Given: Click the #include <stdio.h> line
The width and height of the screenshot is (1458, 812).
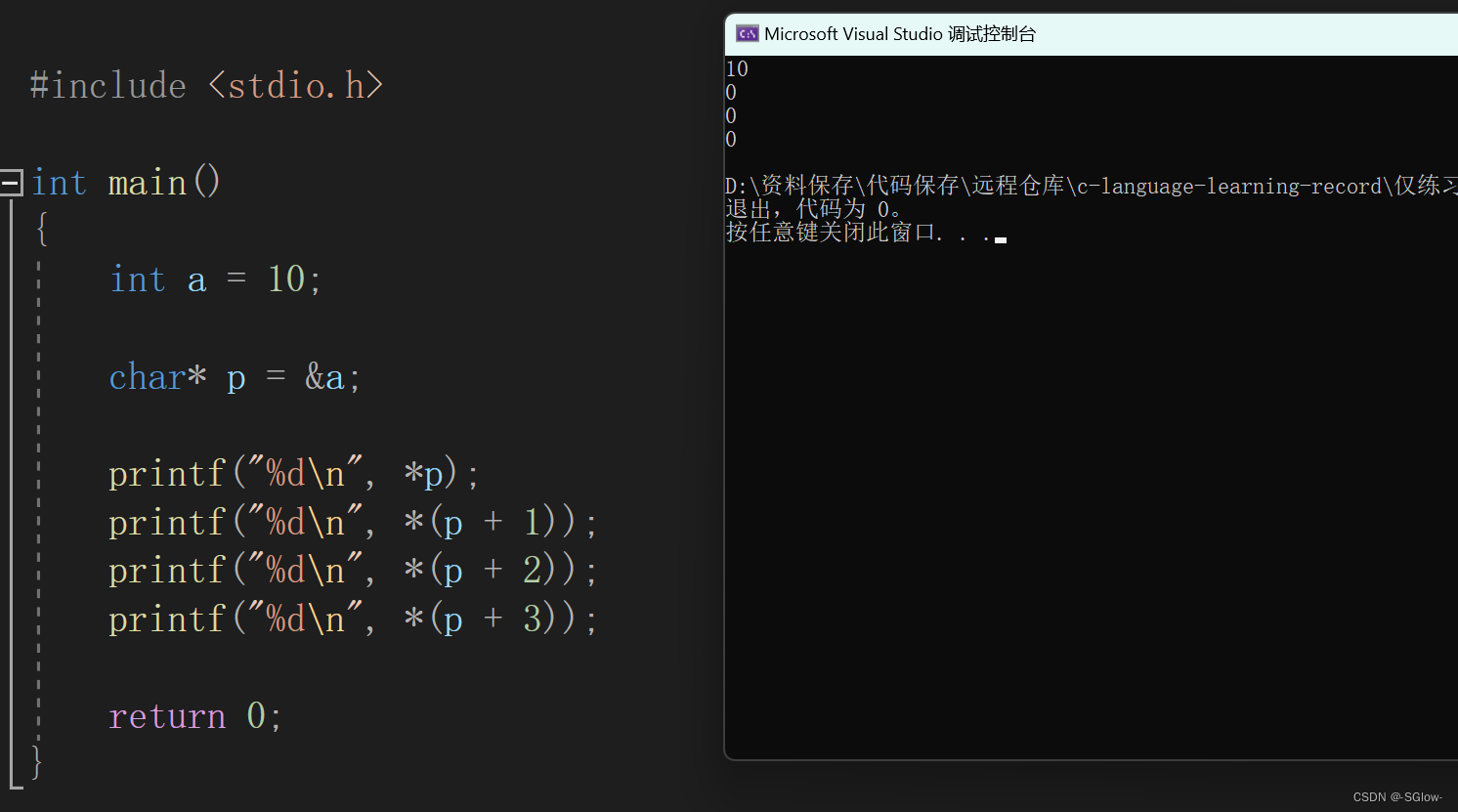Looking at the screenshot, I should tap(206, 86).
